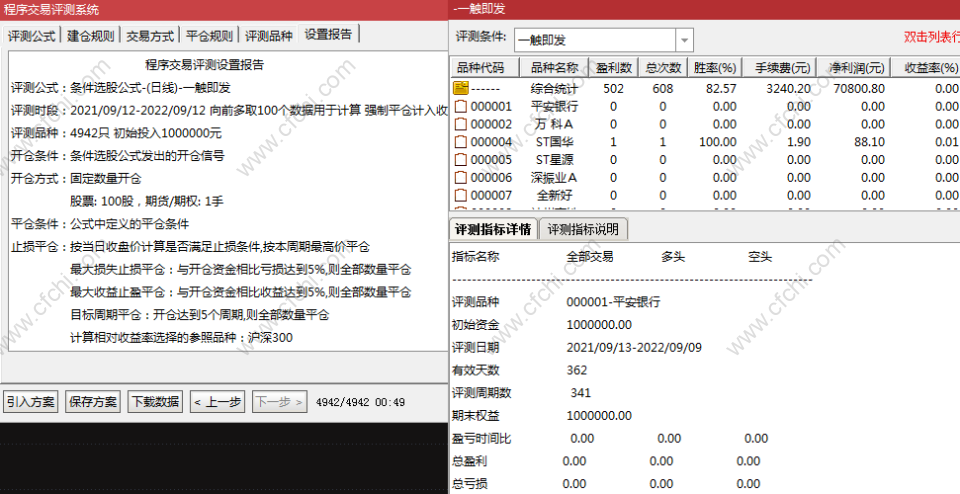Click the 双击列表行 red hint text

point(932,37)
